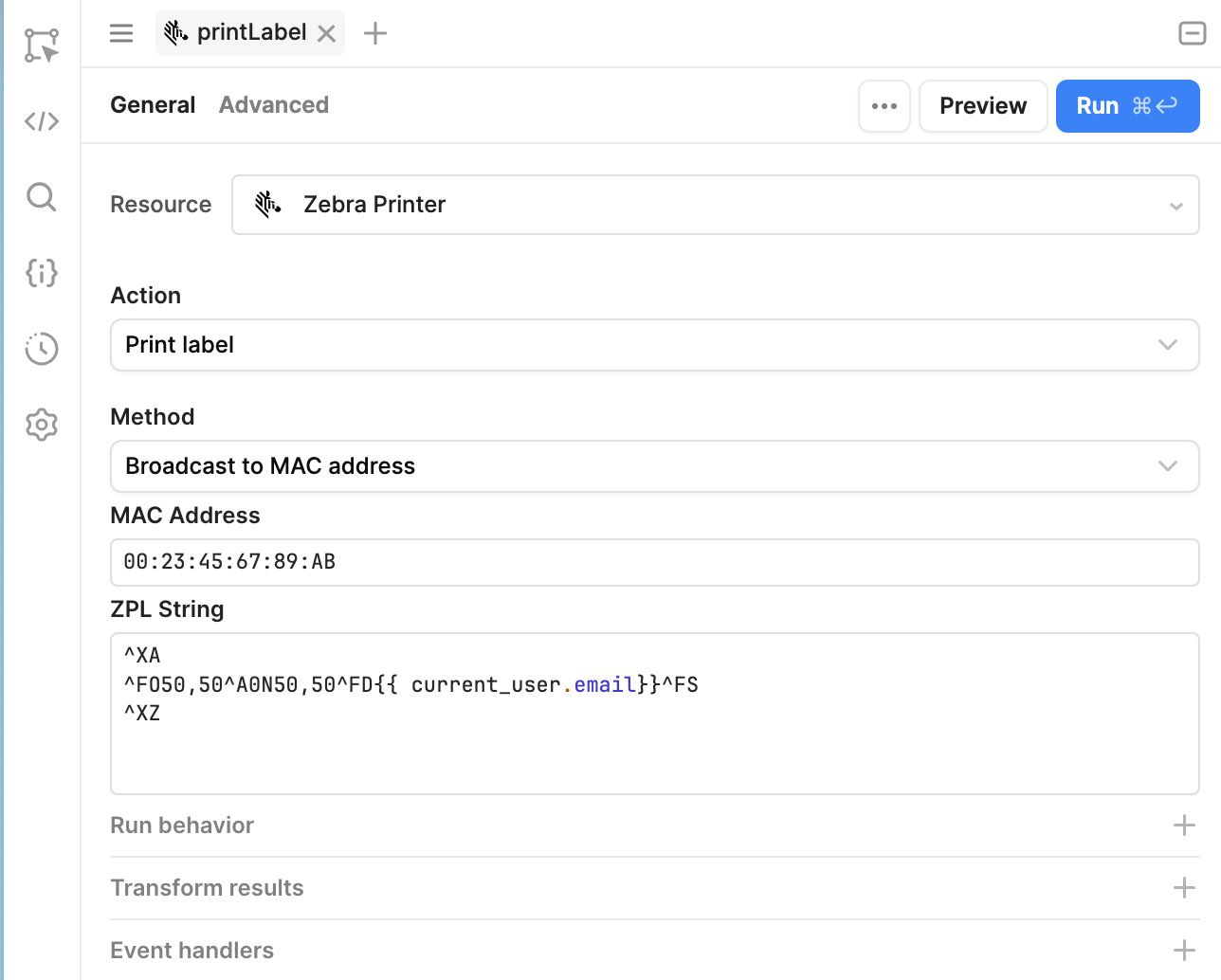Expand the Run behavior section
This screenshot has width=1221, height=980.
click(655, 826)
